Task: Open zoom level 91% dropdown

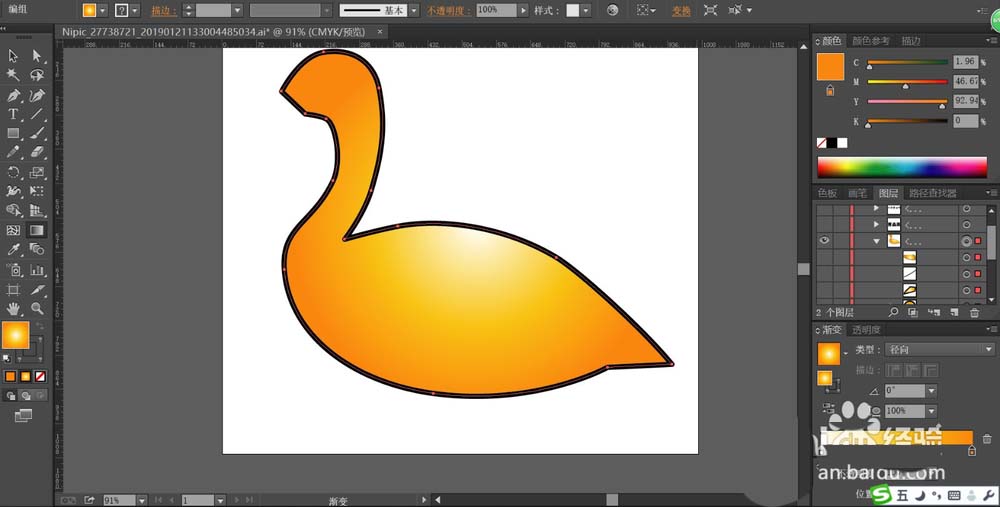Action: 142,501
